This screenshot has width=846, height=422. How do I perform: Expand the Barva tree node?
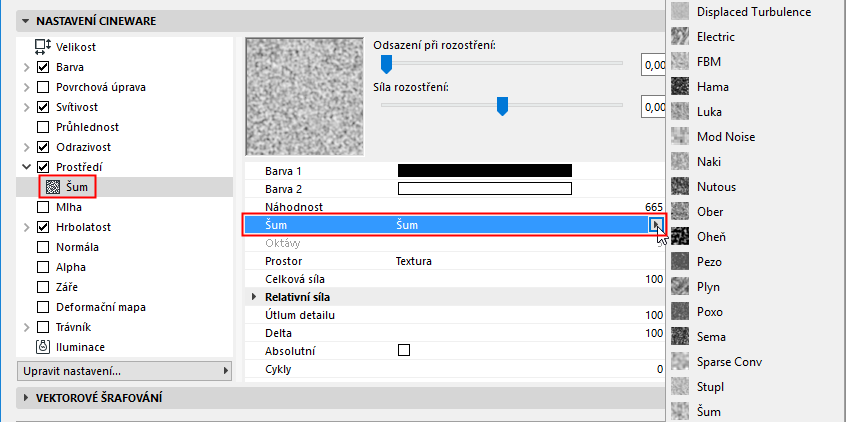[x=26, y=67]
